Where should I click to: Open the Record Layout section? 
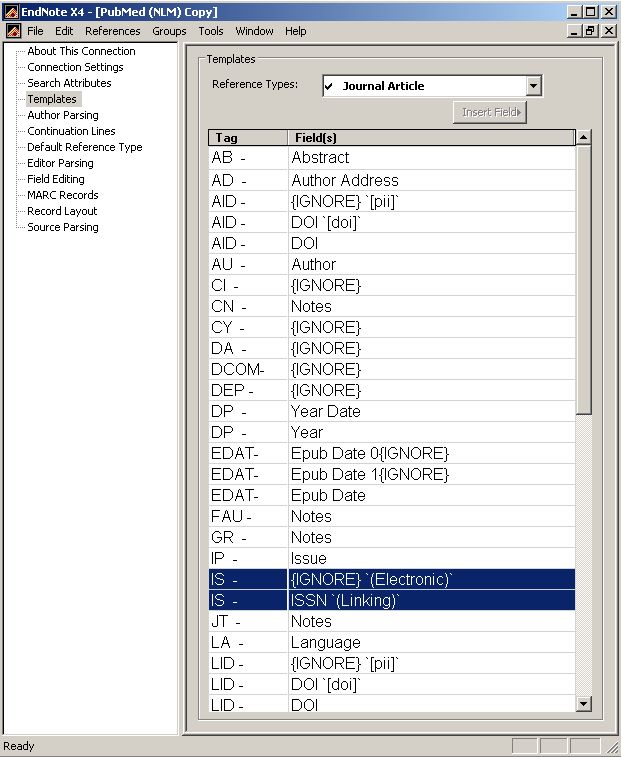tap(62, 210)
